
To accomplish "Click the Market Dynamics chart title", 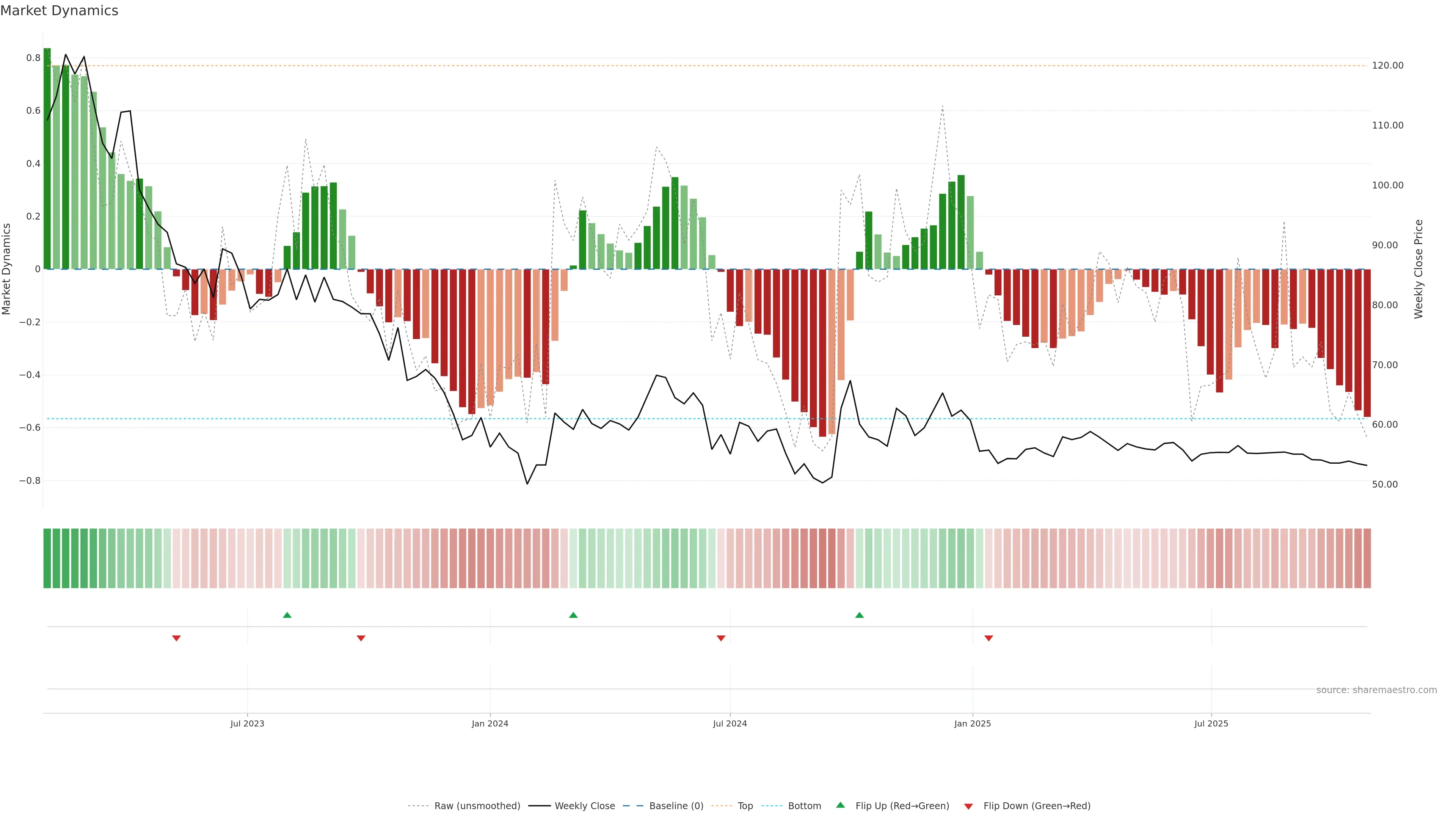I will [60, 11].
